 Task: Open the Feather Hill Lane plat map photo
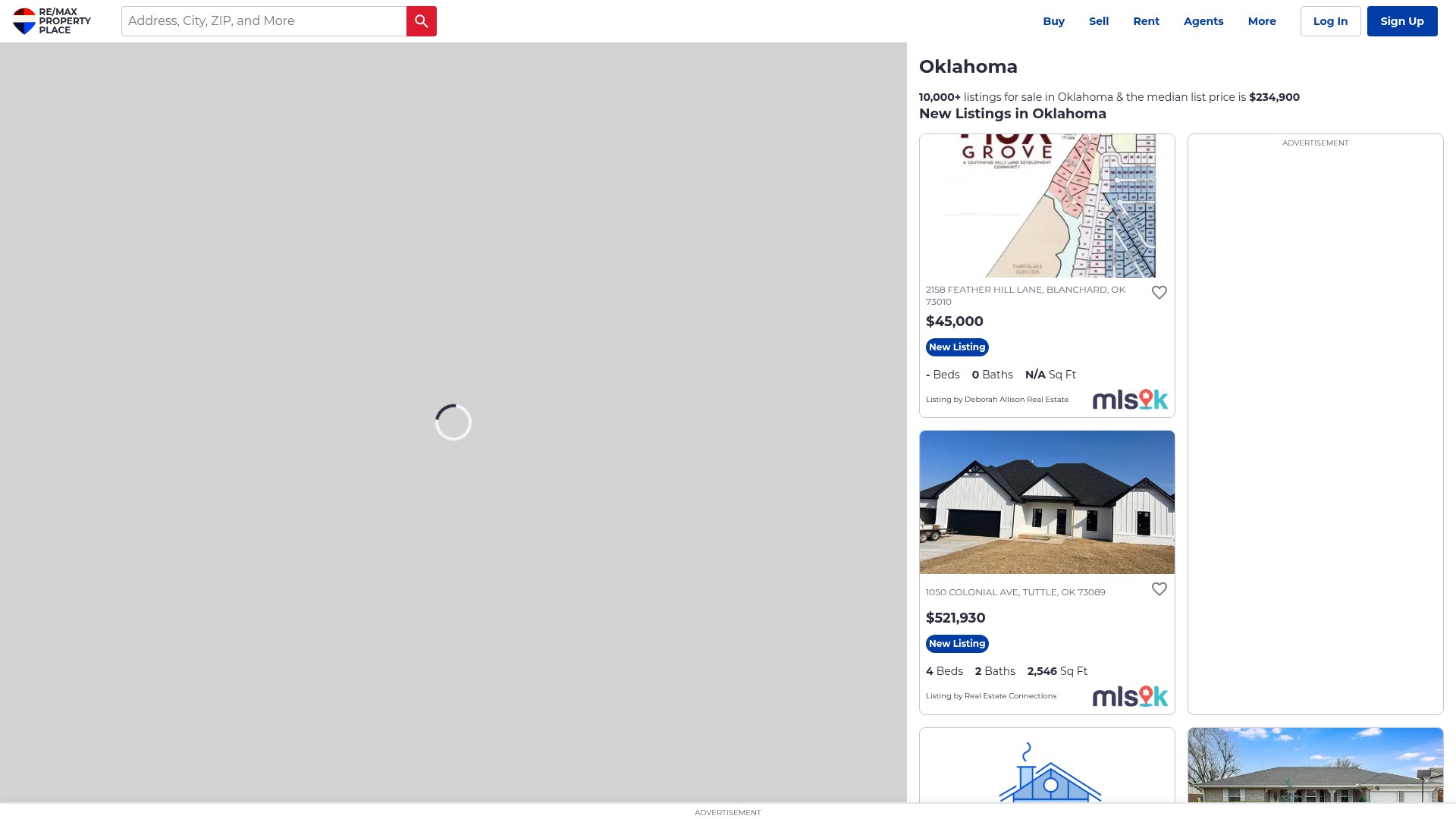[x=1047, y=206]
